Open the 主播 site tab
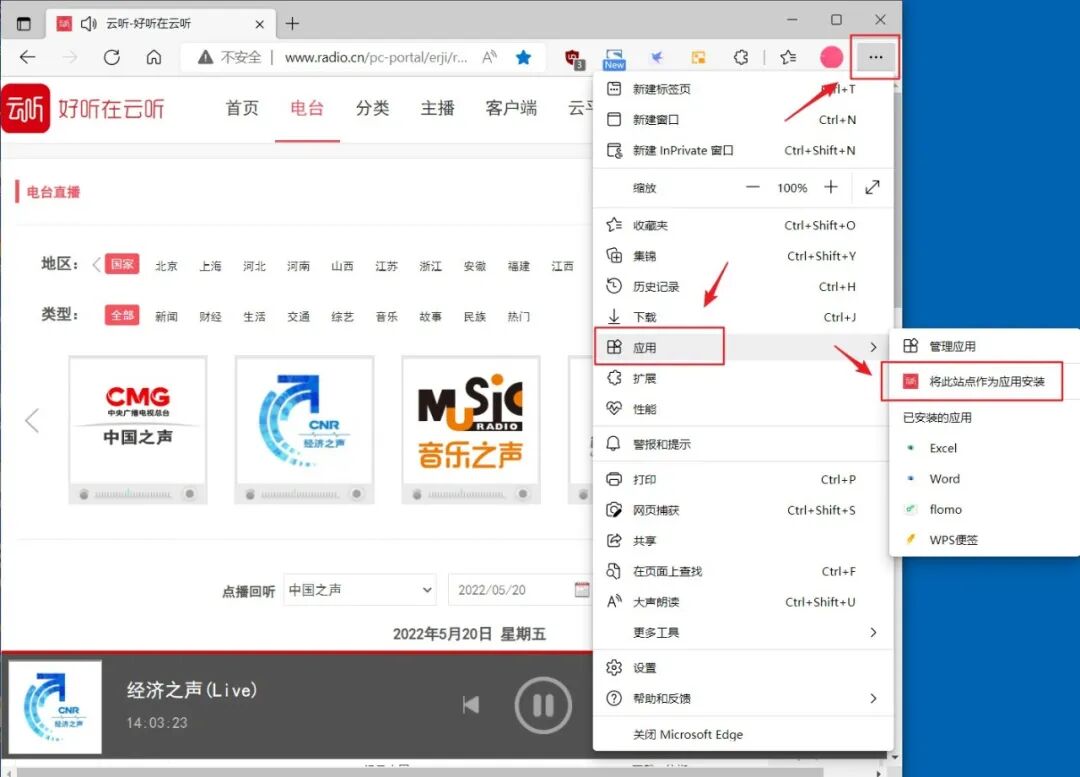Image resolution: width=1080 pixels, height=777 pixels. pyautogui.click(x=437, y=108)
